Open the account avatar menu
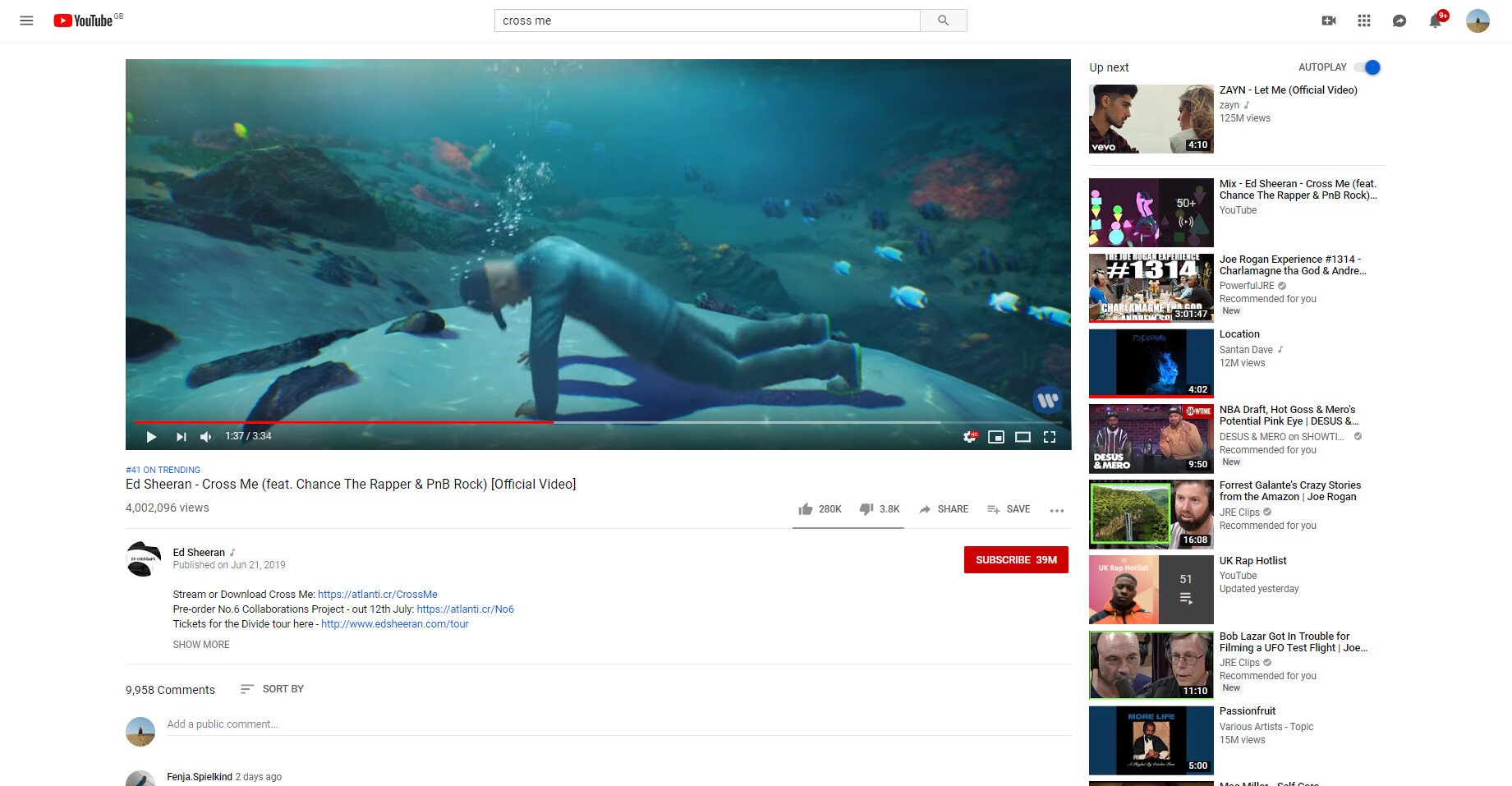 (x=1478, y=21)
